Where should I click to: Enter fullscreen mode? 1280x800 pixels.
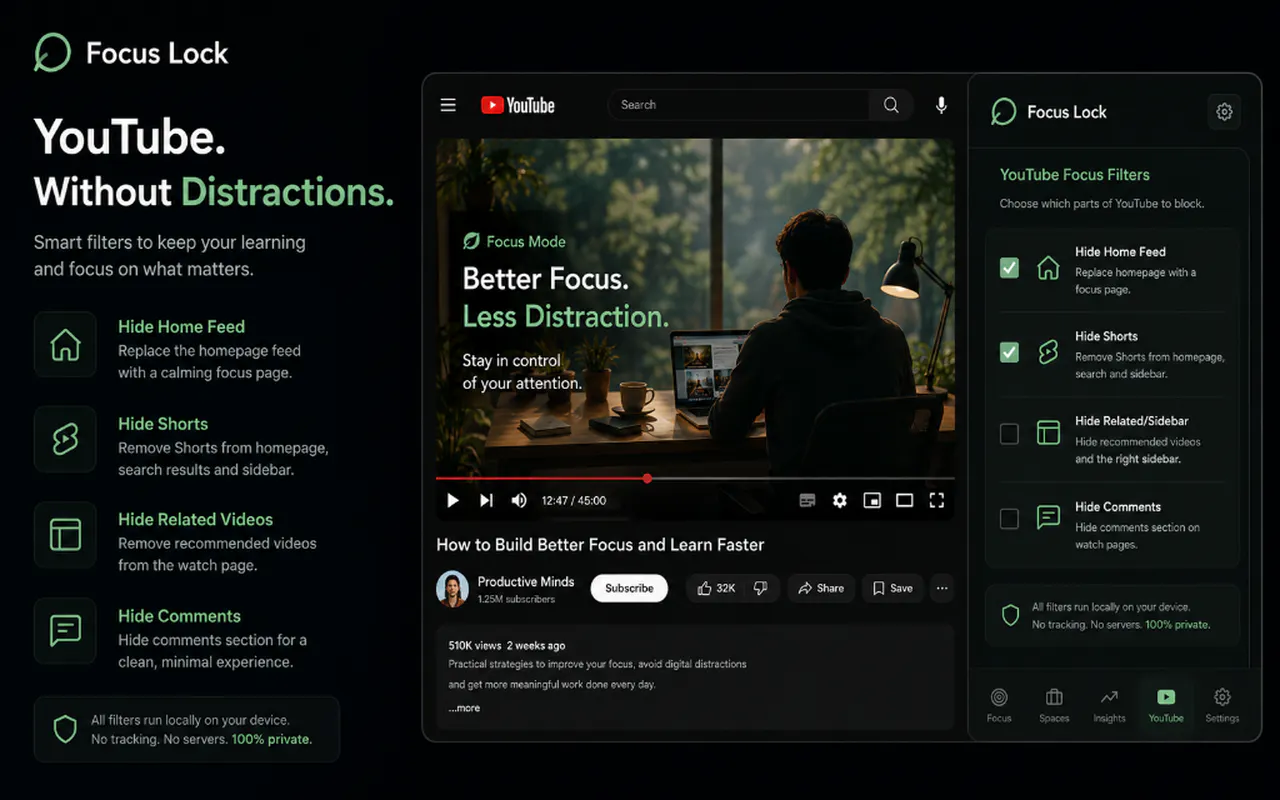pos(937,500)
